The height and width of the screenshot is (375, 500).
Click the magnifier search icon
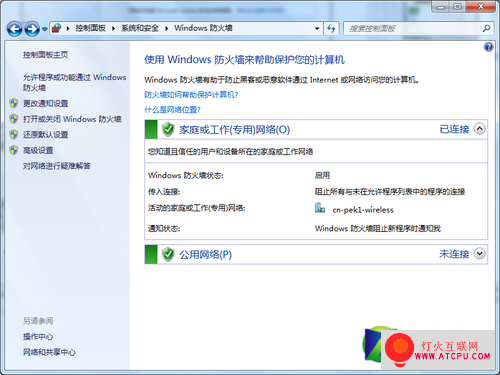click(x=486, y=29)
